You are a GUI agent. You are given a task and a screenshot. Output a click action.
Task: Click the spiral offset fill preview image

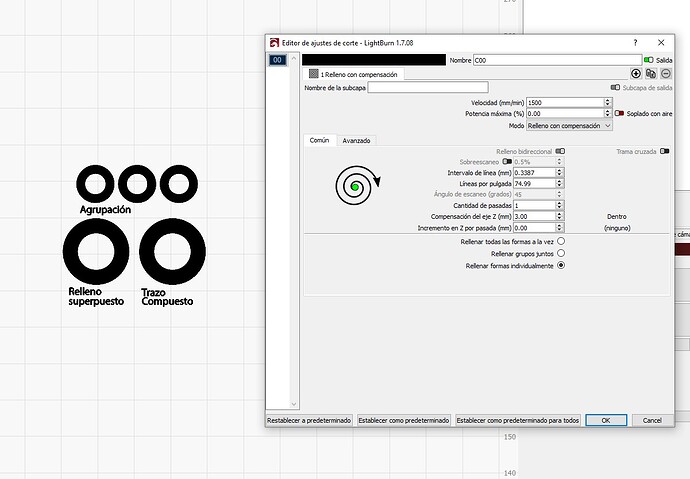pyautogui.click(x=357, y=185)
